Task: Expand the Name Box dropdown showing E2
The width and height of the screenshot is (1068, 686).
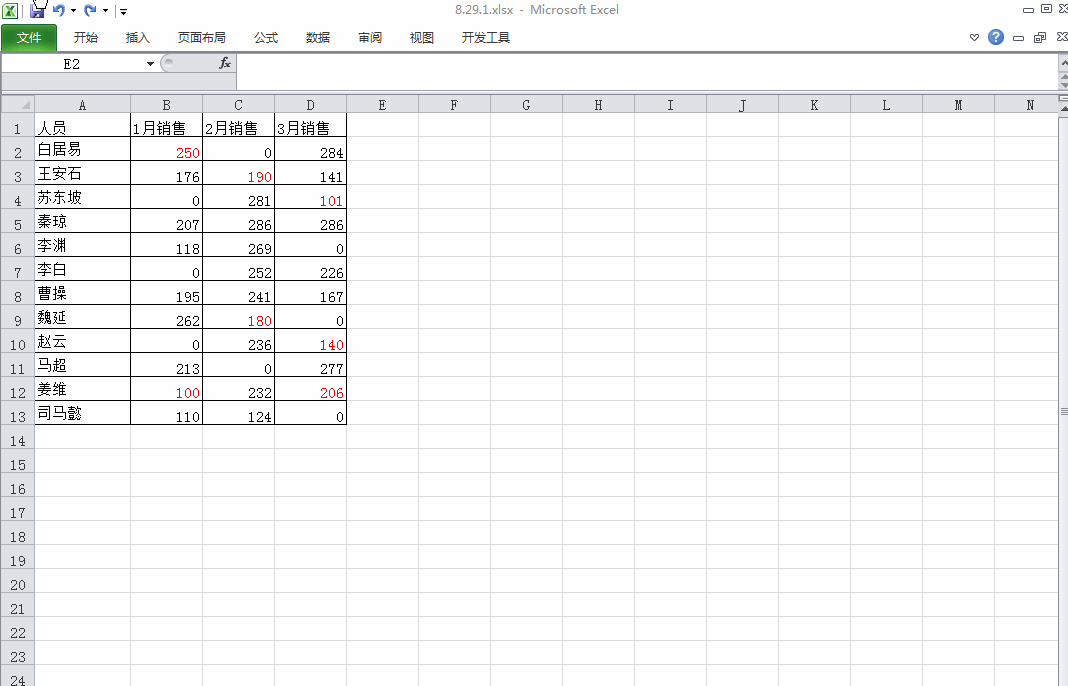Action: click(150, 64)
